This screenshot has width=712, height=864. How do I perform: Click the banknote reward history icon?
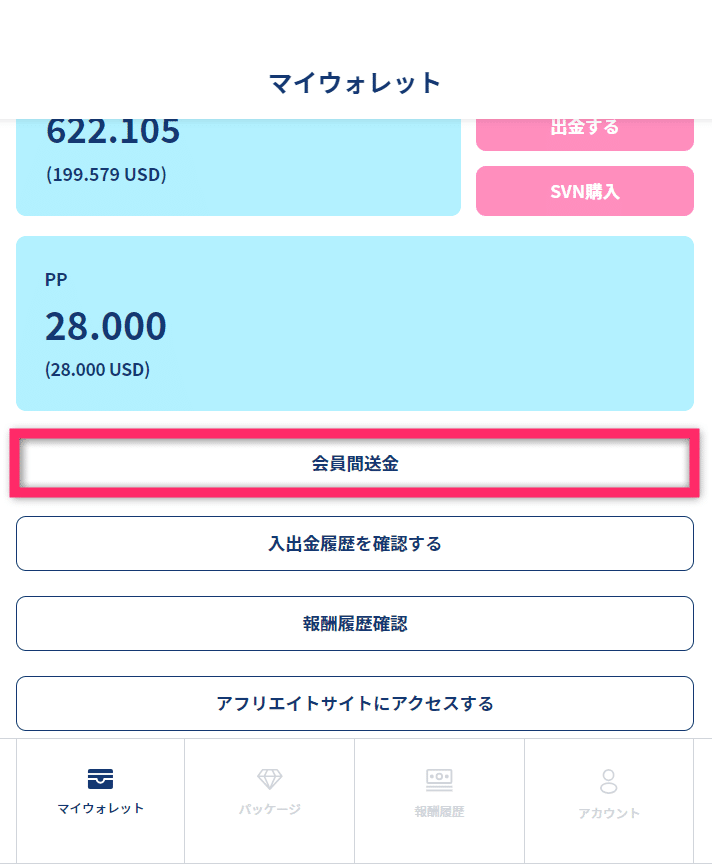tap(439, 778)
